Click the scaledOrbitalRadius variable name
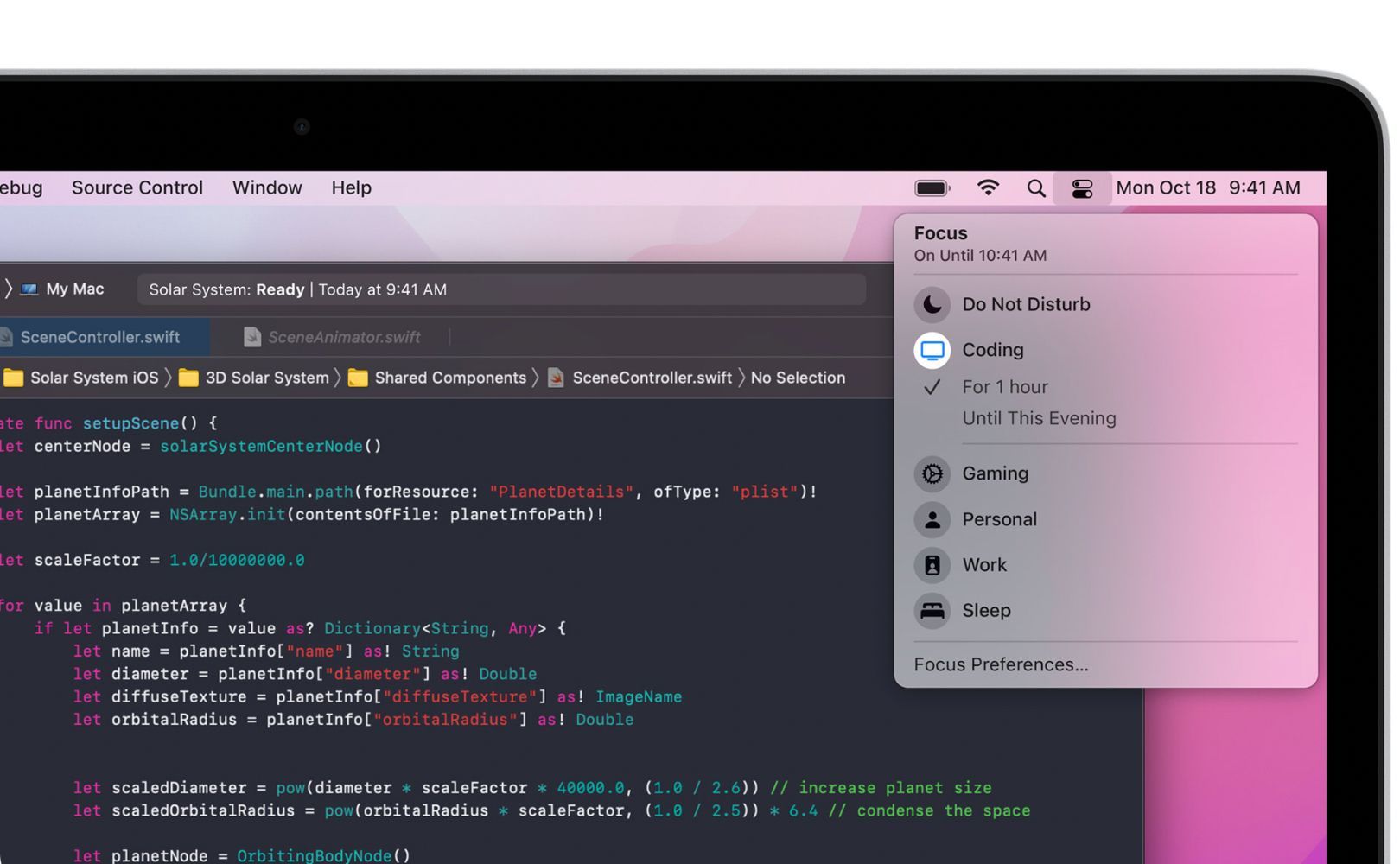Image resolution: width=1400 pixels, height=864 pixels. tap(203, 811)
